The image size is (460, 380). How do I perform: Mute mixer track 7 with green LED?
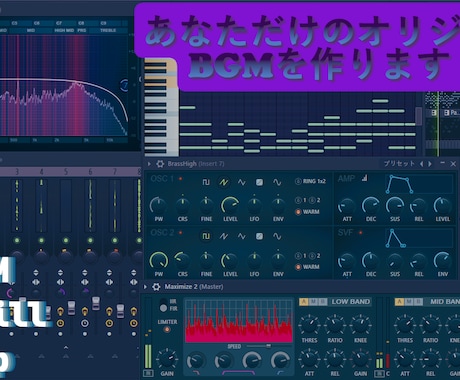115,240
